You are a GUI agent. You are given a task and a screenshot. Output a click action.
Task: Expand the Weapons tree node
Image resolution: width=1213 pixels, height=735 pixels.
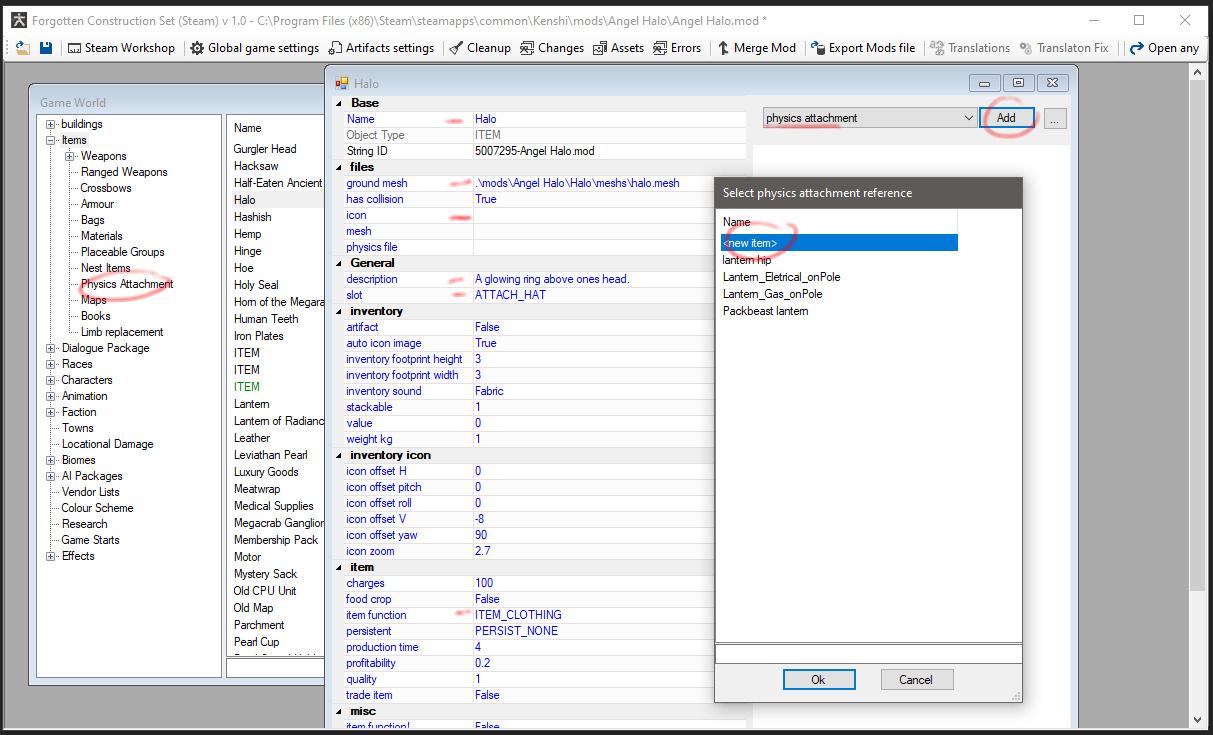(x=70, y=156)
